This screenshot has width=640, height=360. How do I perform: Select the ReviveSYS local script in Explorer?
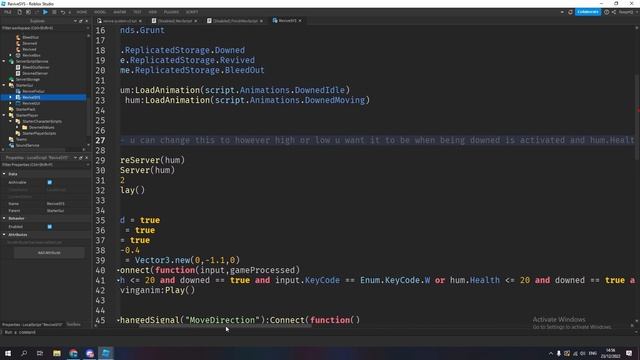(x=31, y=98)
